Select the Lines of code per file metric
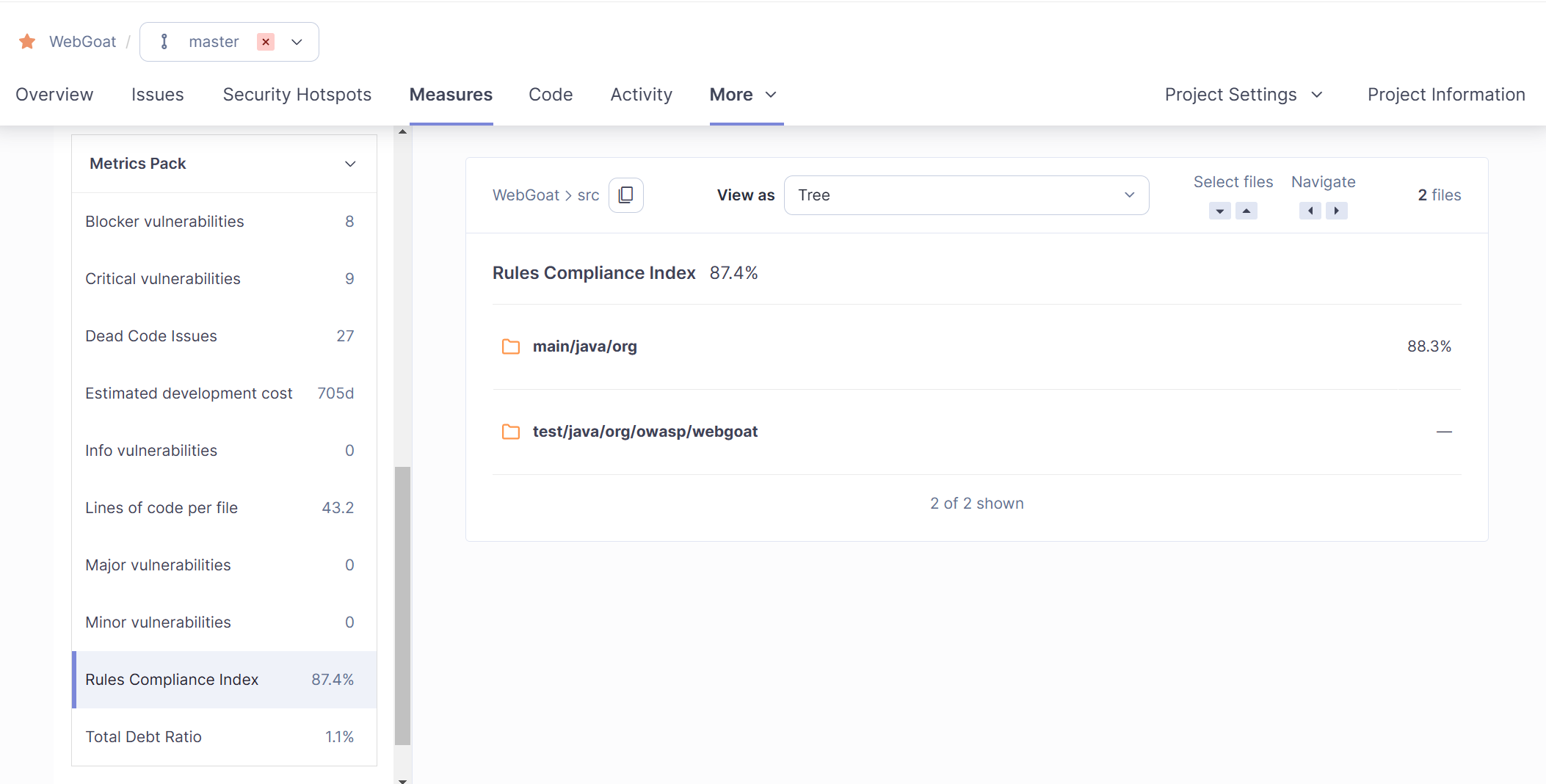The image size is (1546, 784). (224, 508)
